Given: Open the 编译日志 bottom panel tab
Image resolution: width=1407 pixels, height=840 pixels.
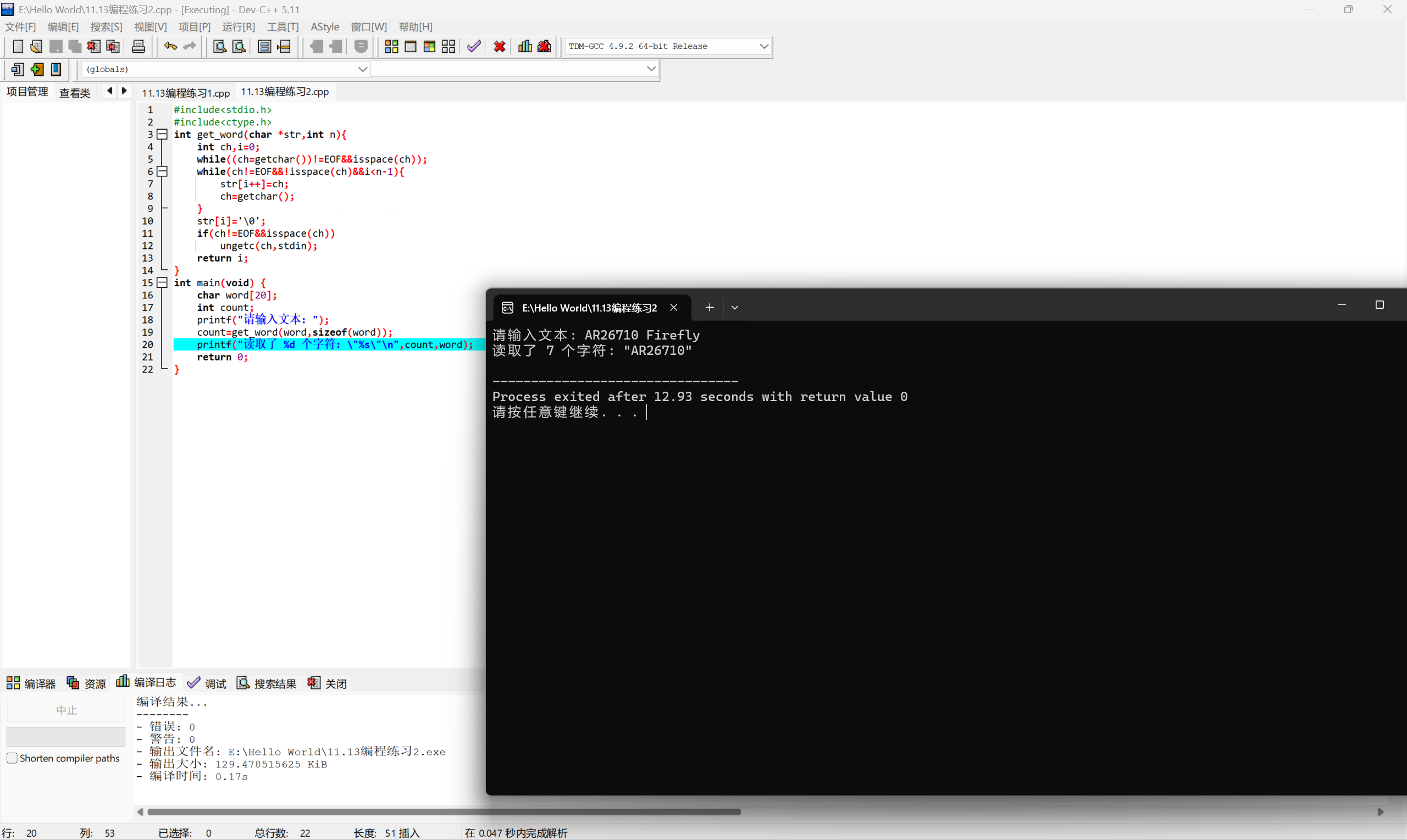Looking at the screenshot, I should (146, 683).
